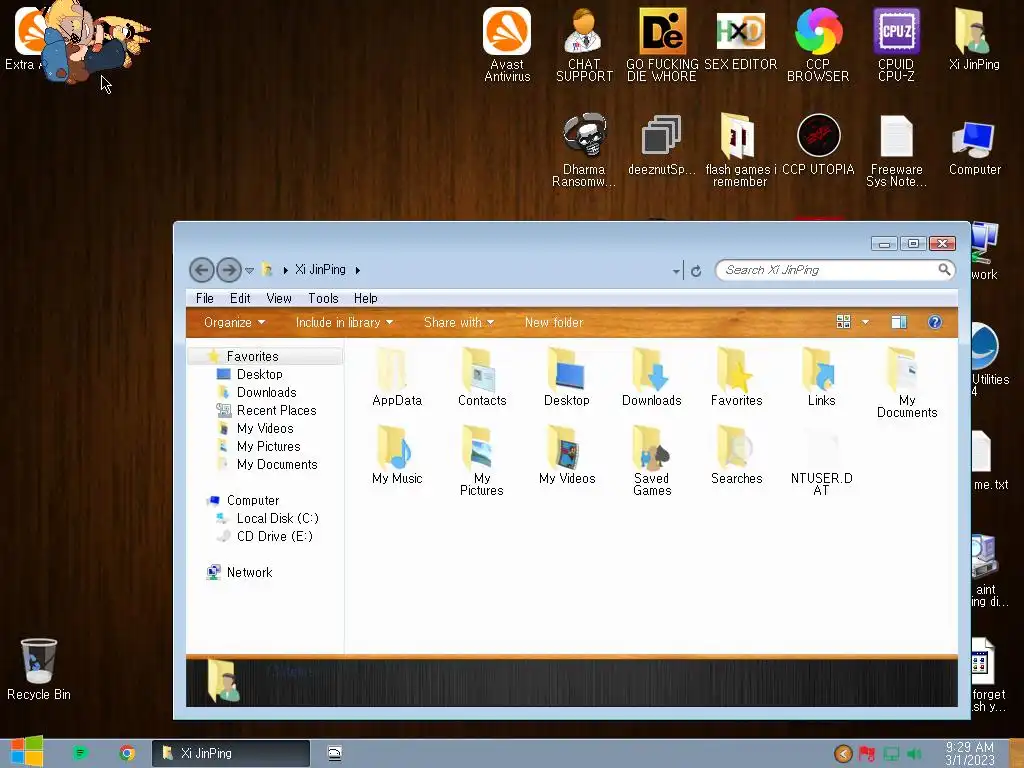Click the Xi JinPing taskbar button
1024x768 pixels.
pyautogui.click(x=231, y=753)
